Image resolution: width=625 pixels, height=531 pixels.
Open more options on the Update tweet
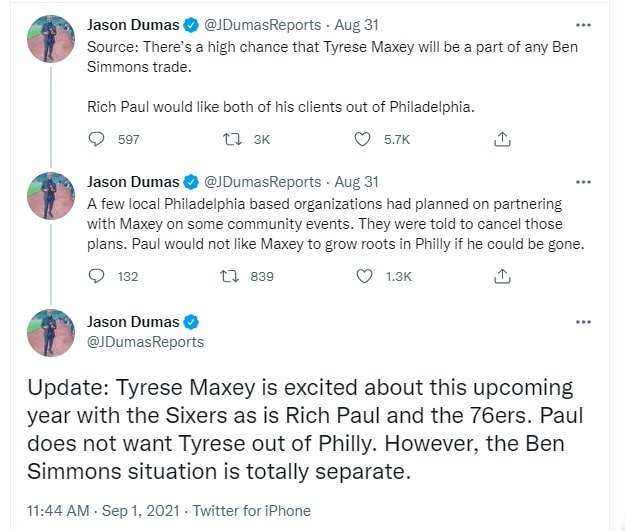click(584, 322)
